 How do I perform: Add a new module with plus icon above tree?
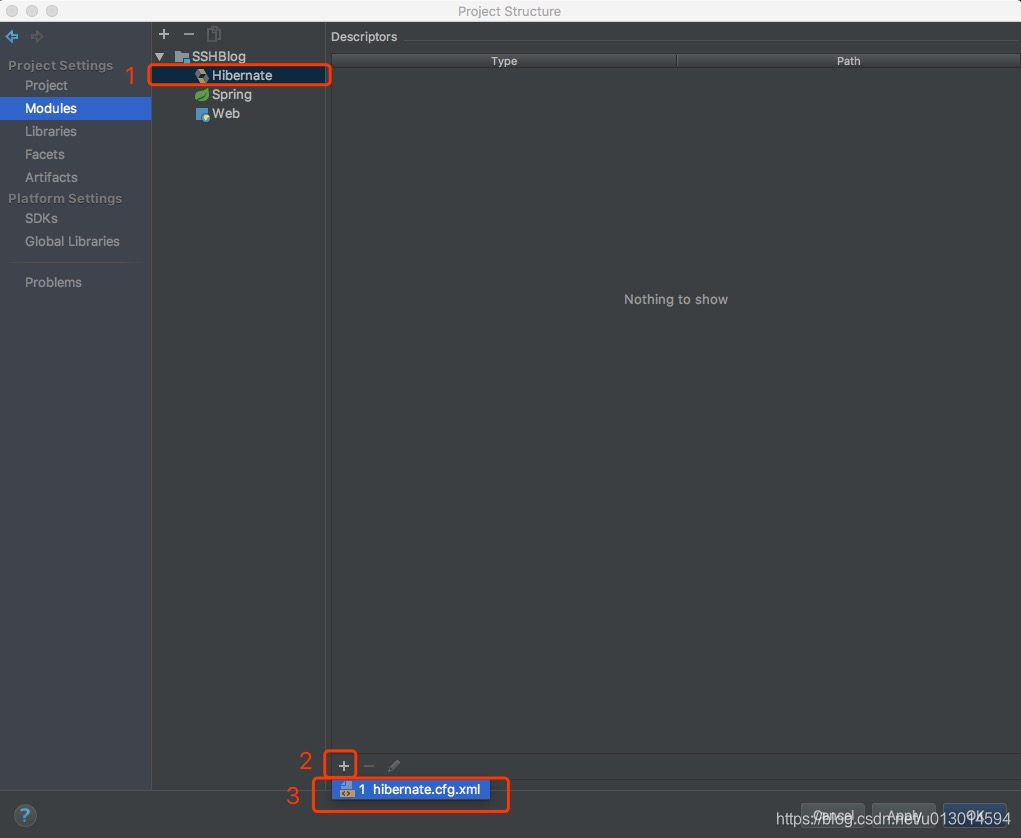tap(164, 34)
